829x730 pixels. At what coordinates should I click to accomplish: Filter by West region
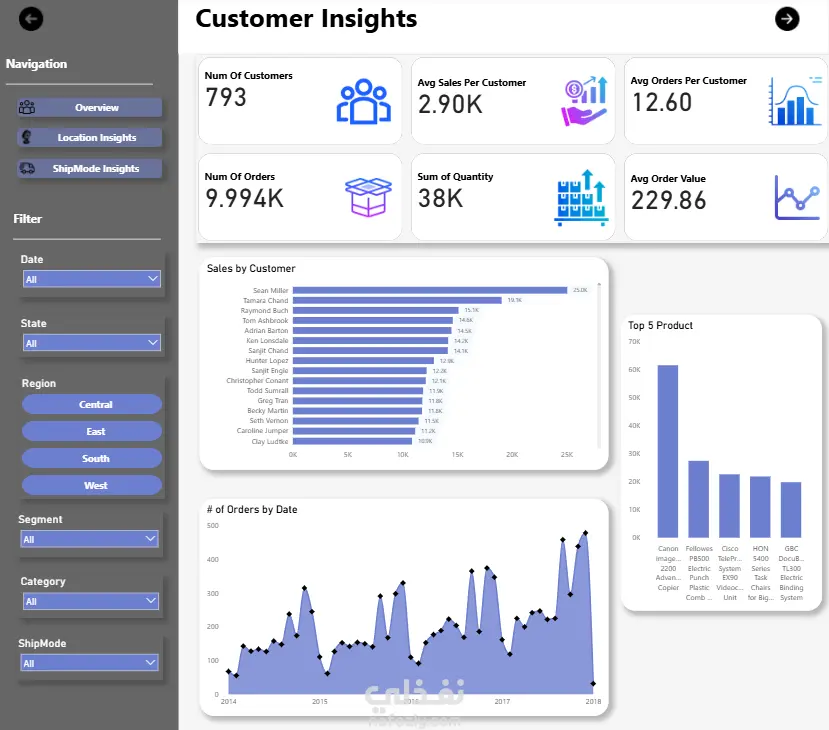[92, 485]
